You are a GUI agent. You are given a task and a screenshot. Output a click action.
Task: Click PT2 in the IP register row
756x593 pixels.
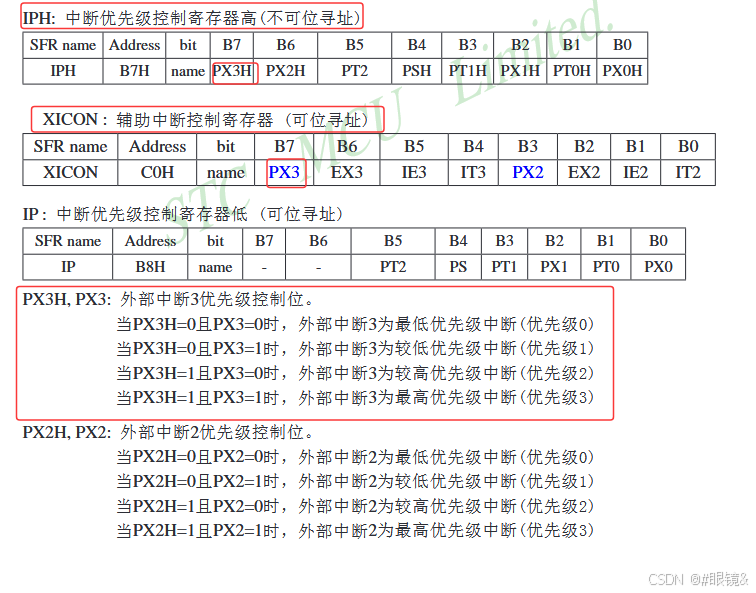pos(393,267)
